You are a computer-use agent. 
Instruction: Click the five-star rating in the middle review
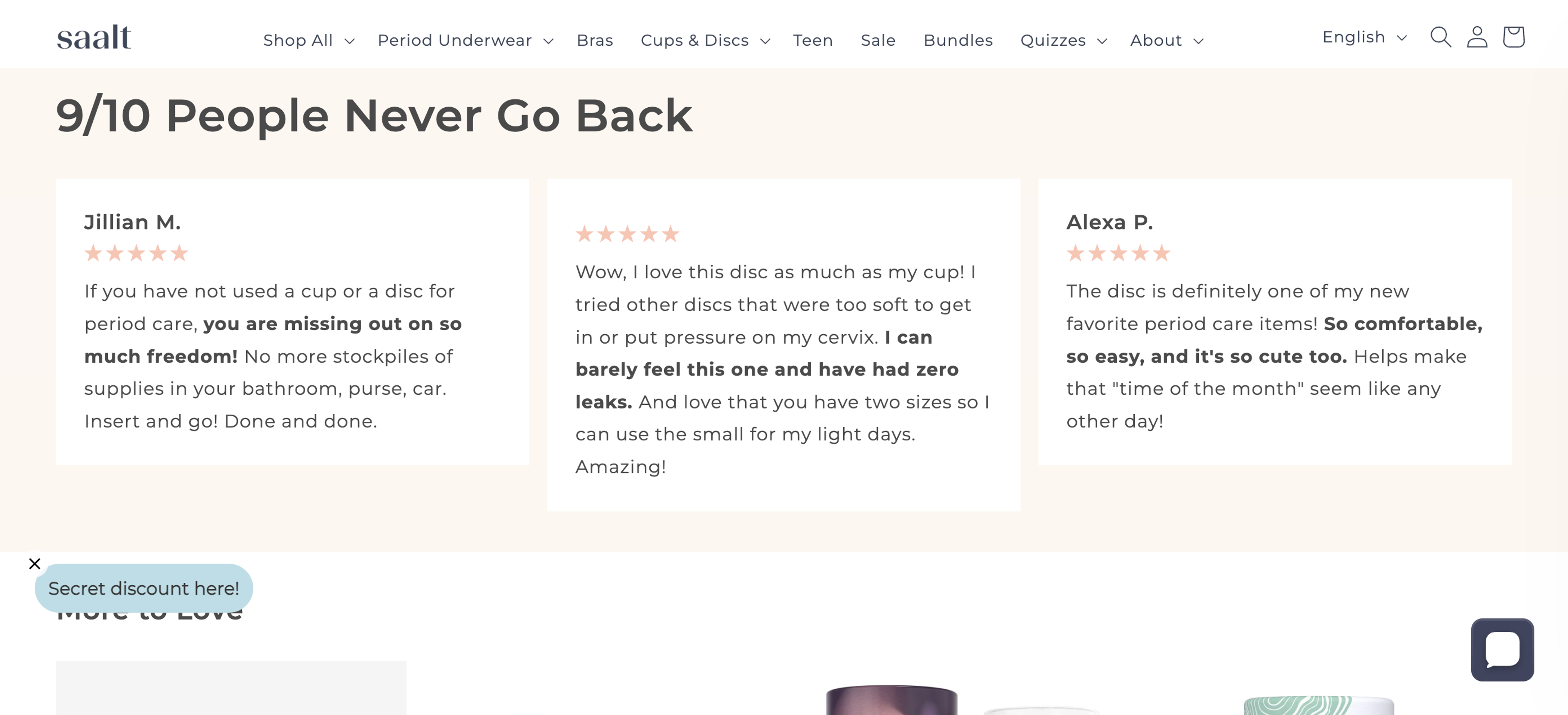(628, 234)
